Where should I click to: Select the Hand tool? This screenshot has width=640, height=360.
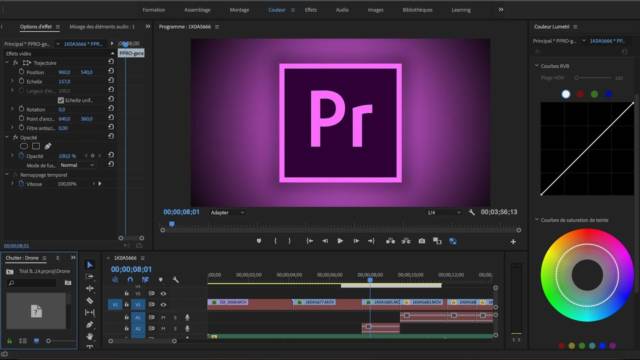click(x=90, y=336)
